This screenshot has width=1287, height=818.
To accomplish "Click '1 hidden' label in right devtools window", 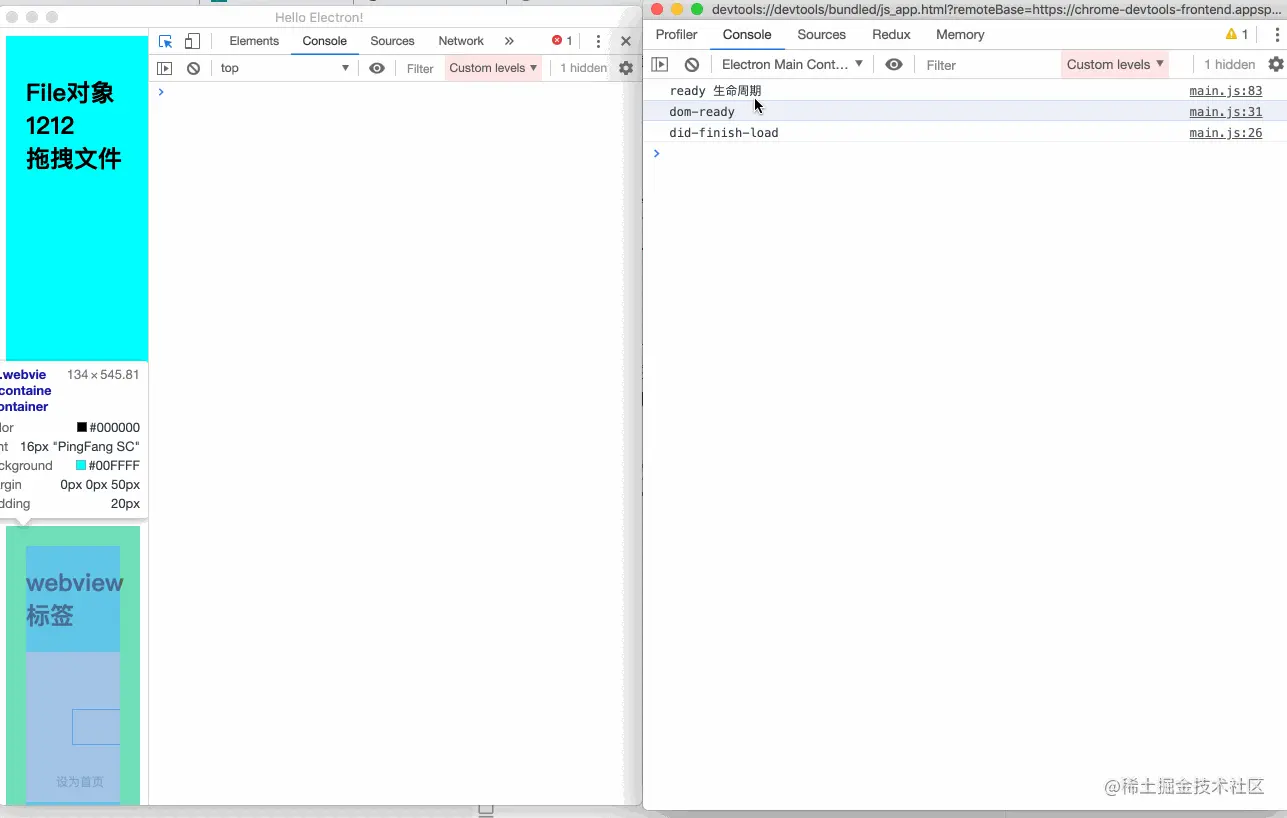I will click(1229, 64).
